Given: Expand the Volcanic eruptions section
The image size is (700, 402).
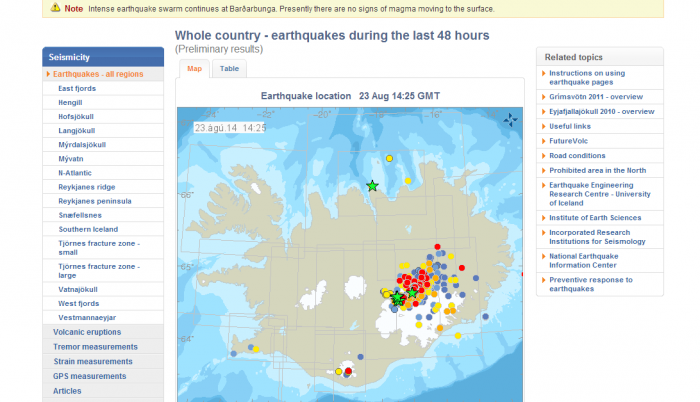Looking at the screenshot, I should [87, 332].
